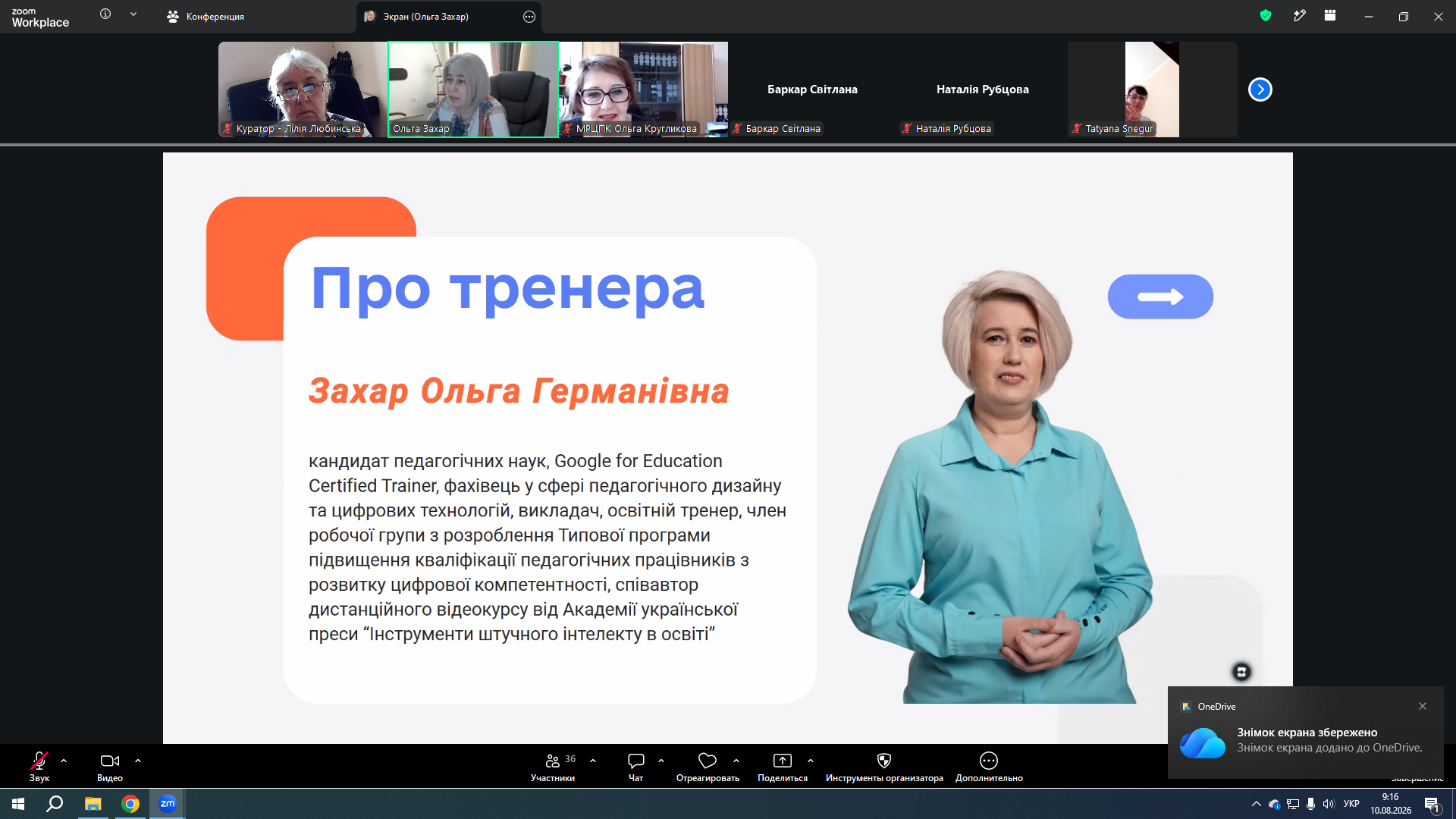This screenshot has width=1456, height=819.
Task: Switch to the Конференция tab
Action: tap(206, 17)
